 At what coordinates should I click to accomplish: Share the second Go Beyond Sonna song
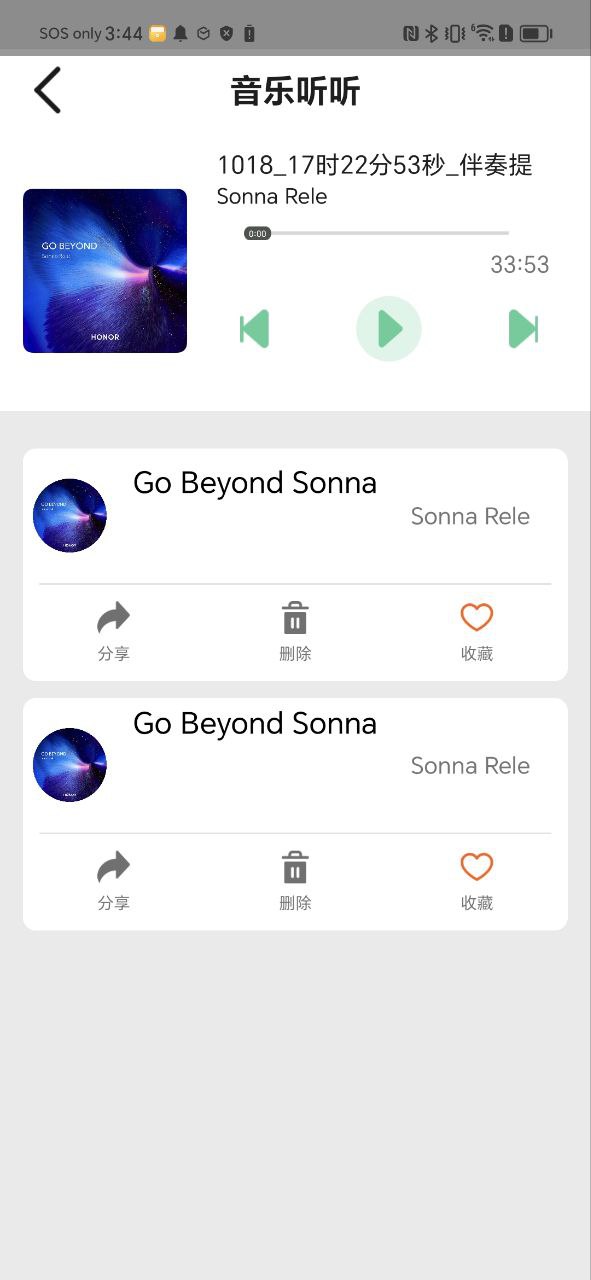114,881
